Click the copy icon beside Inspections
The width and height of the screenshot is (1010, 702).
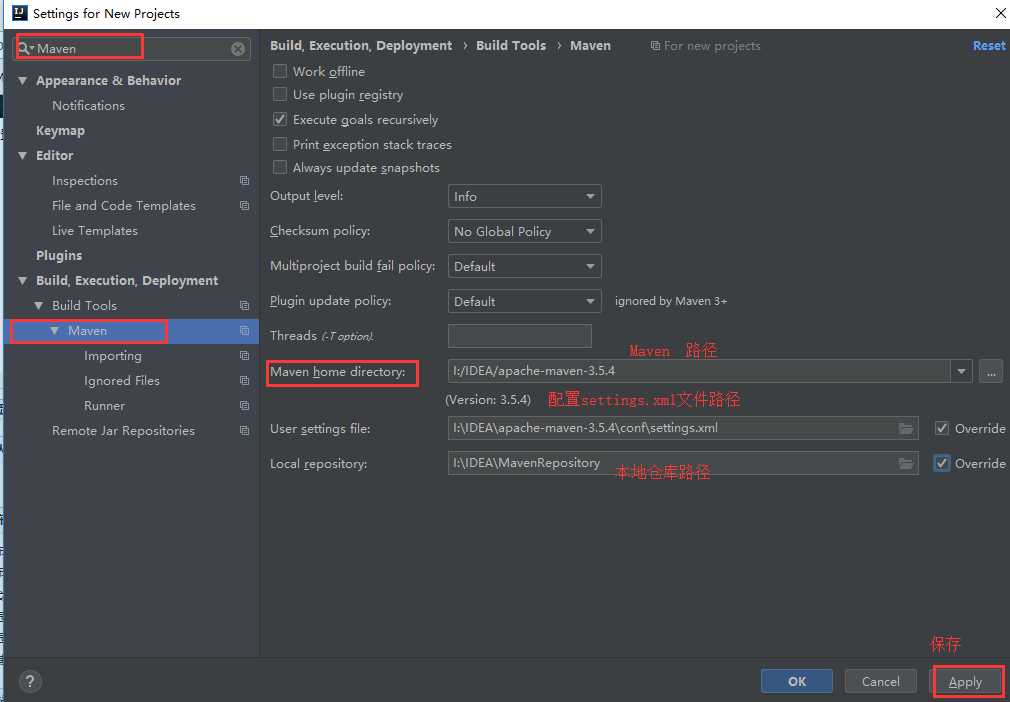[244, 181]
